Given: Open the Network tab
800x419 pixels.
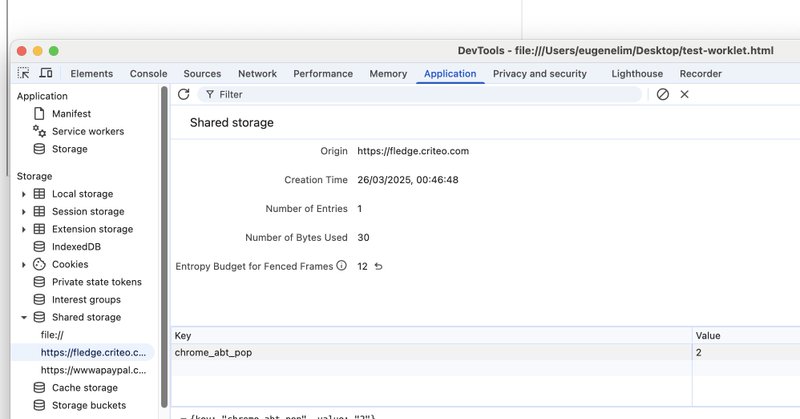Looking at the screenshot, I should (257, 73).
